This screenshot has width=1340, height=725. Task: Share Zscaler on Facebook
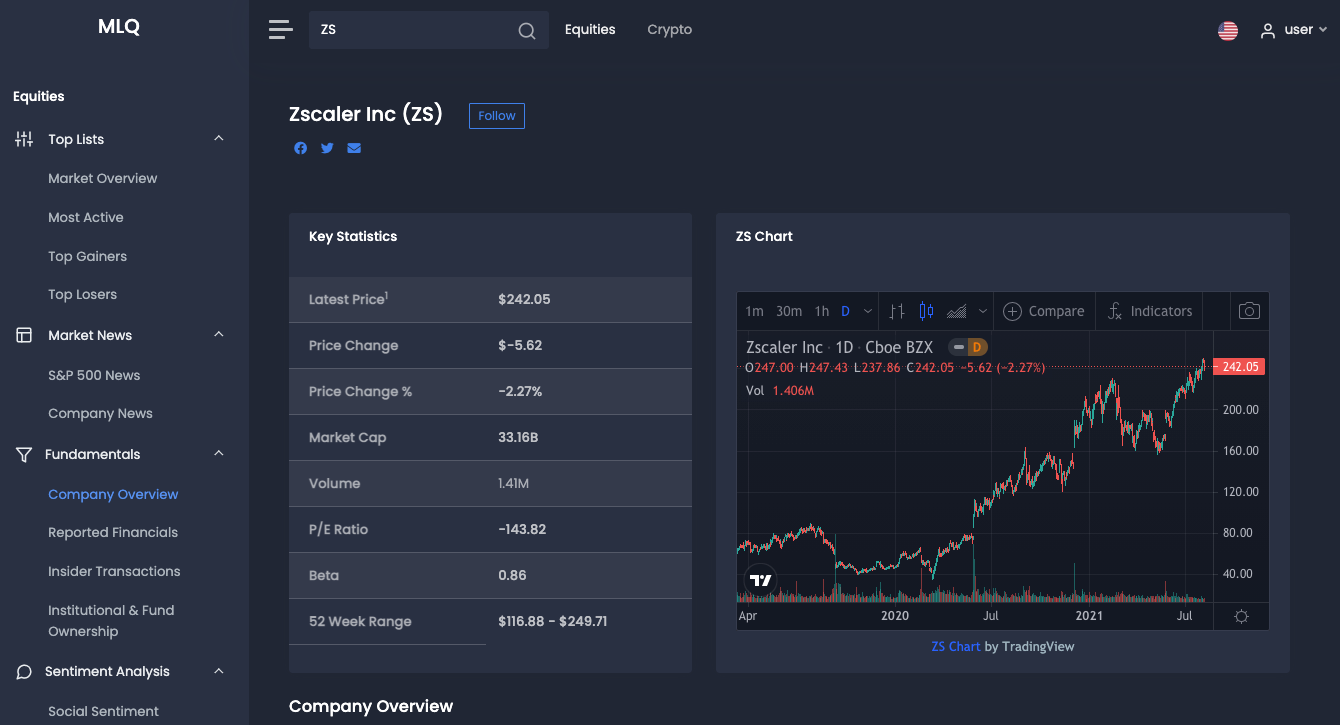[x=300, y=148]
